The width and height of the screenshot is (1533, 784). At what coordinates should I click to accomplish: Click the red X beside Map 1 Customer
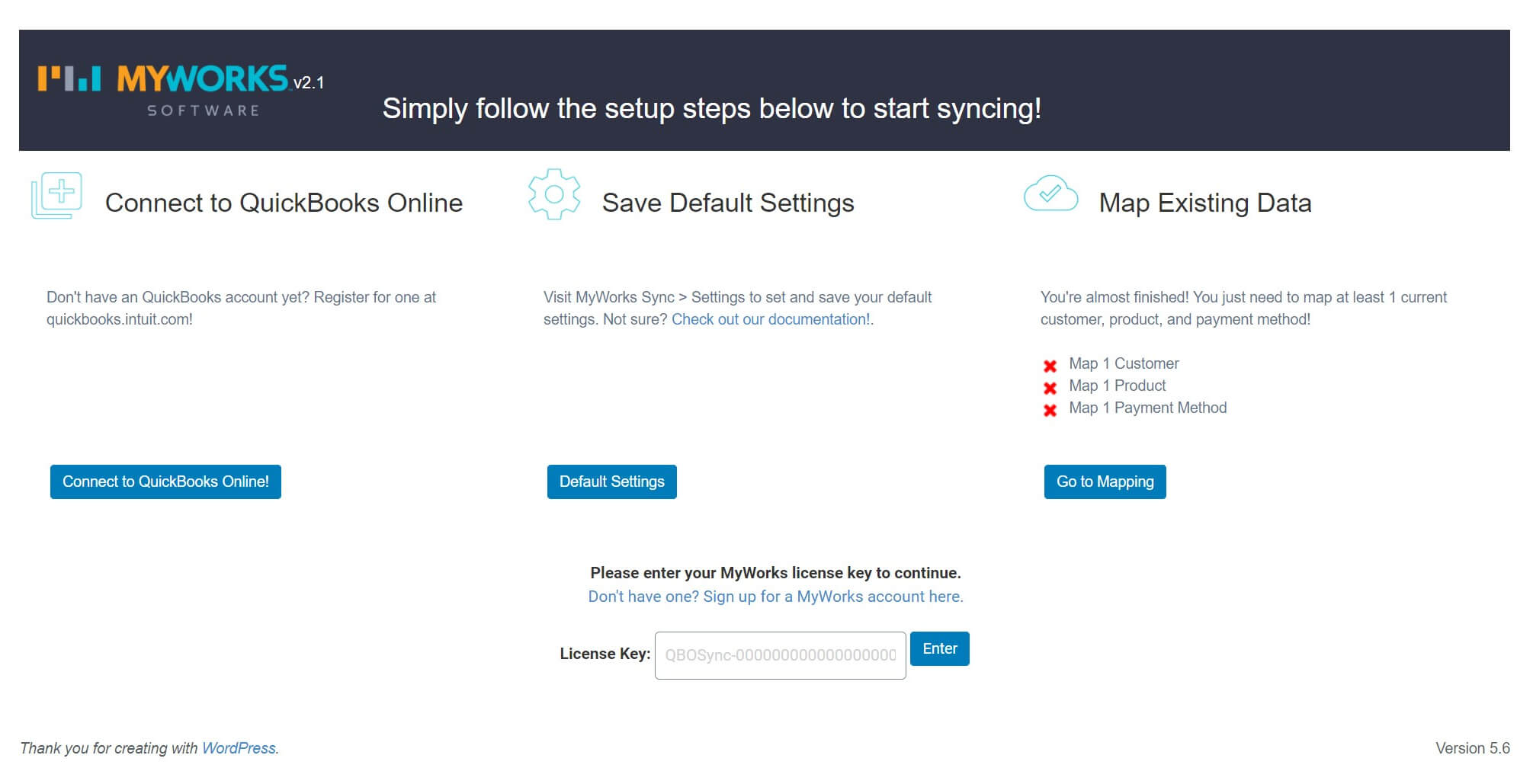pos(1051,365)
